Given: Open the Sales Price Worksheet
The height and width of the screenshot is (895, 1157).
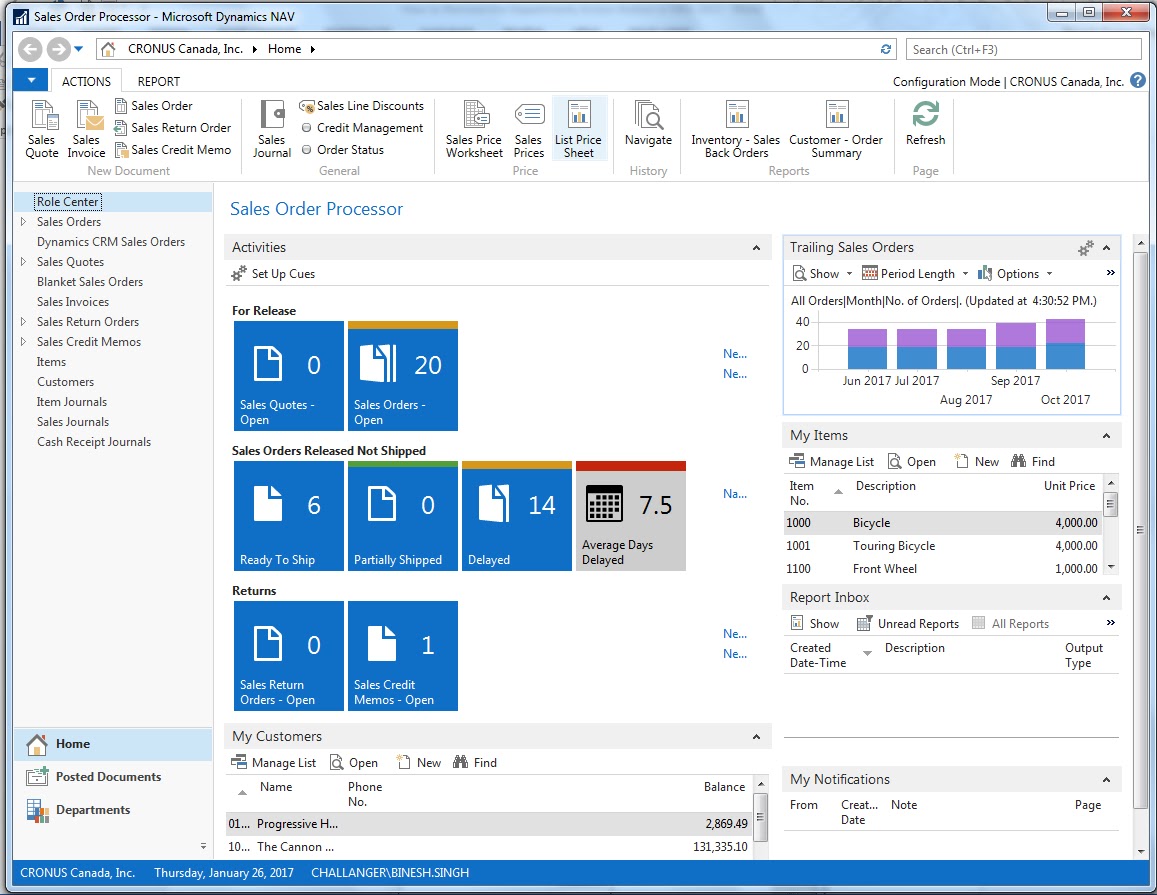Looking at the screenshot, I should coord(473,128).
